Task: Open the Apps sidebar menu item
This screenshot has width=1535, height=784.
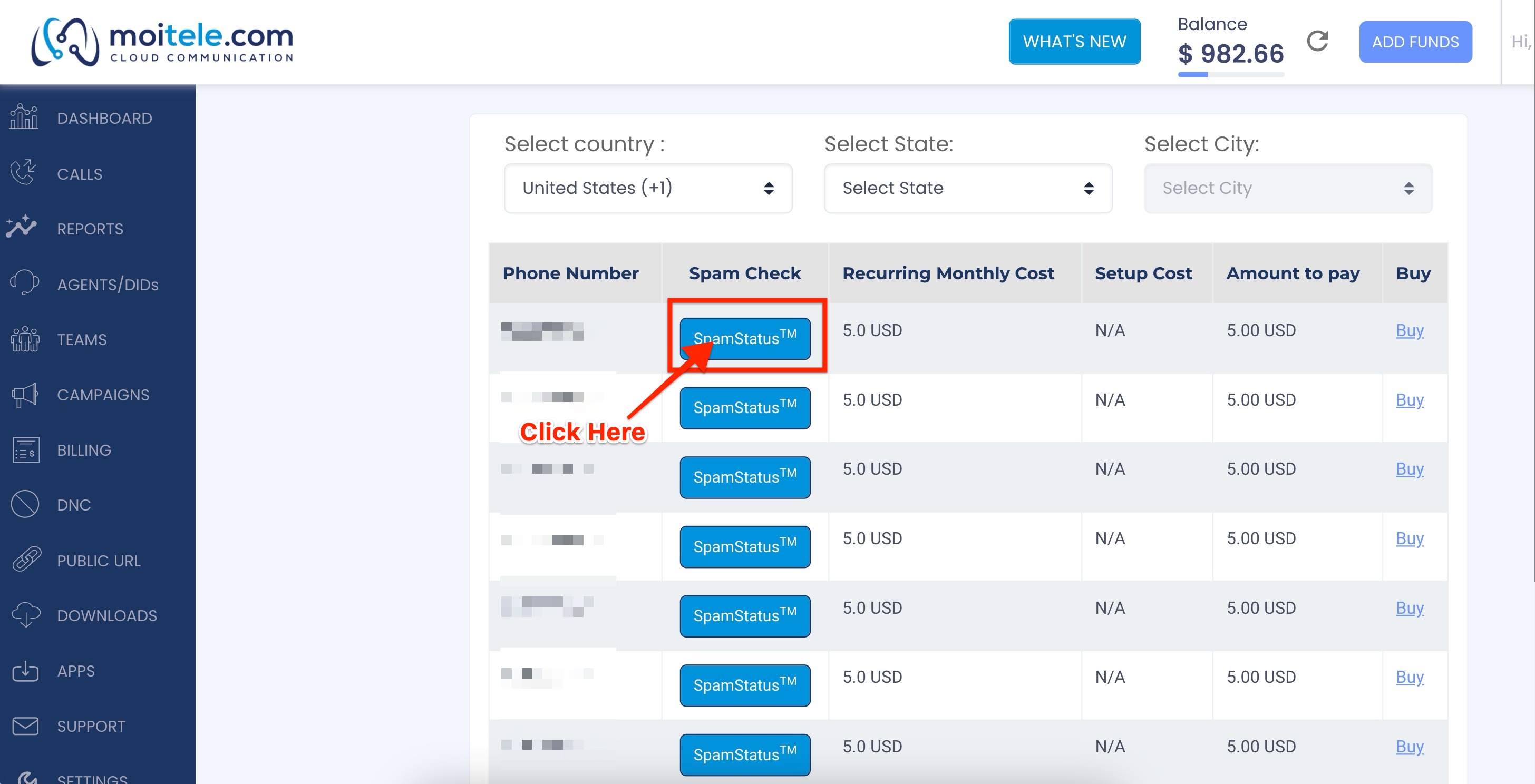Action: click(x=76, y=671)
